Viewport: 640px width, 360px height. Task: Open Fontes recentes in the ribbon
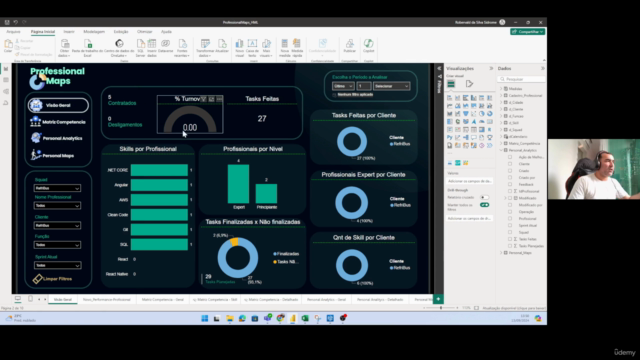pos(182,48)
